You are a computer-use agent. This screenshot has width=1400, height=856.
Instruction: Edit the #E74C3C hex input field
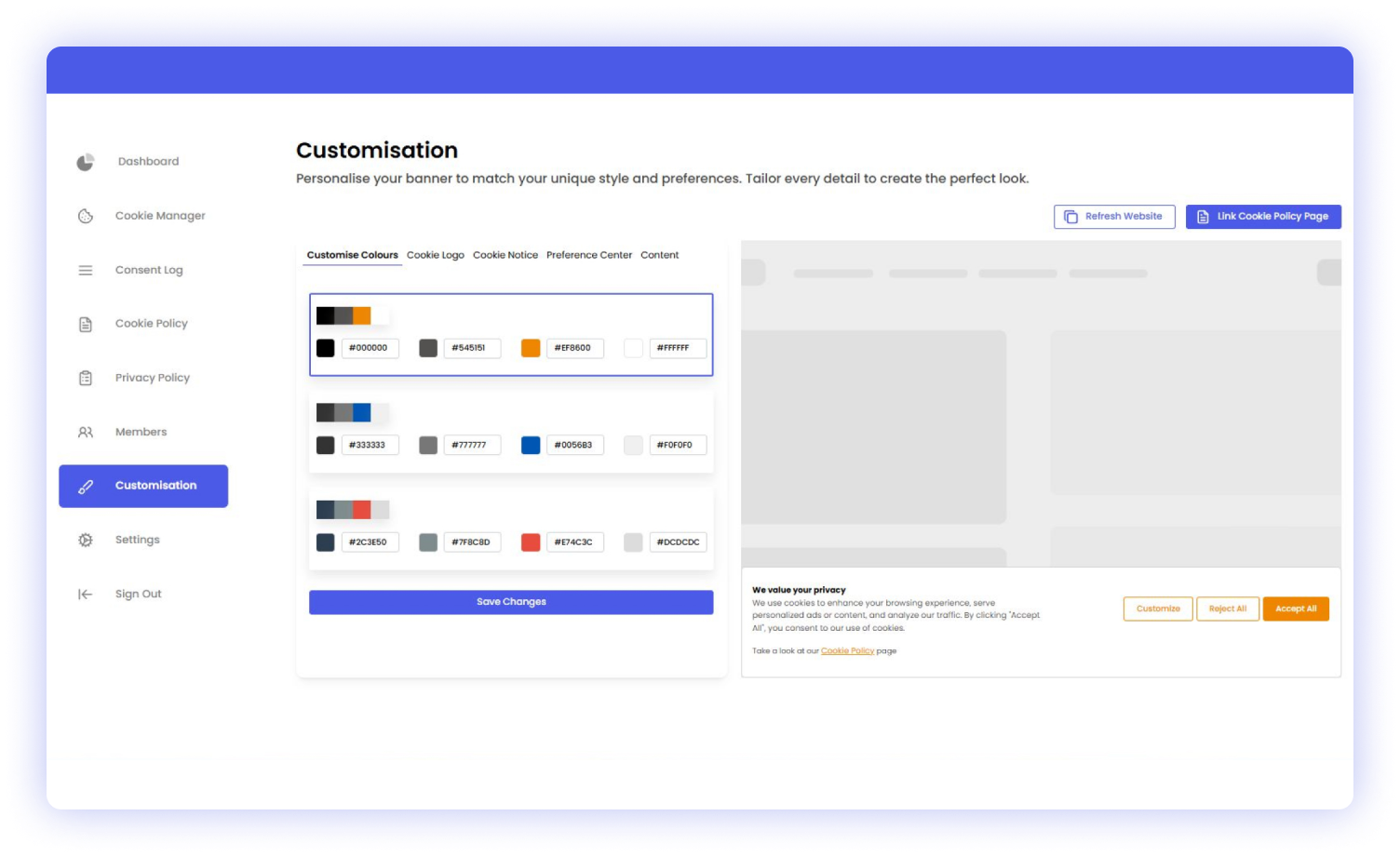[575, 542]
